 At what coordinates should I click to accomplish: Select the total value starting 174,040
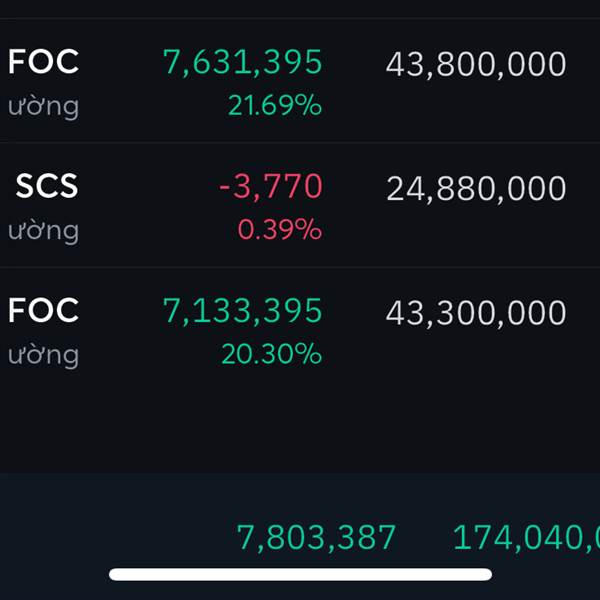point(526,538)
